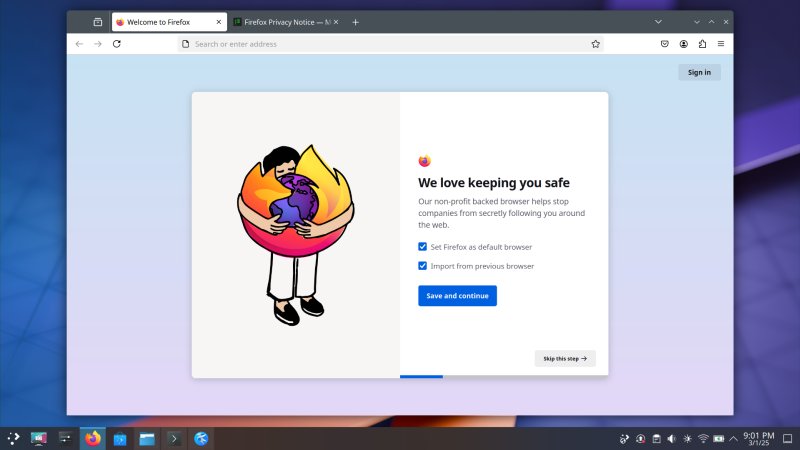This screenshot has width=800, height=450.
Task: Go back with the back arrow
Action: [x=79, y=44]
